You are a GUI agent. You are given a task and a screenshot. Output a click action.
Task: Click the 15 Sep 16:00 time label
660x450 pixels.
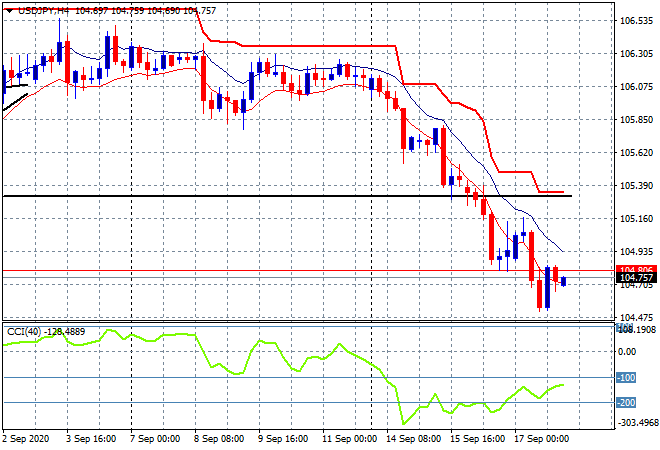[x=477, y=439]
